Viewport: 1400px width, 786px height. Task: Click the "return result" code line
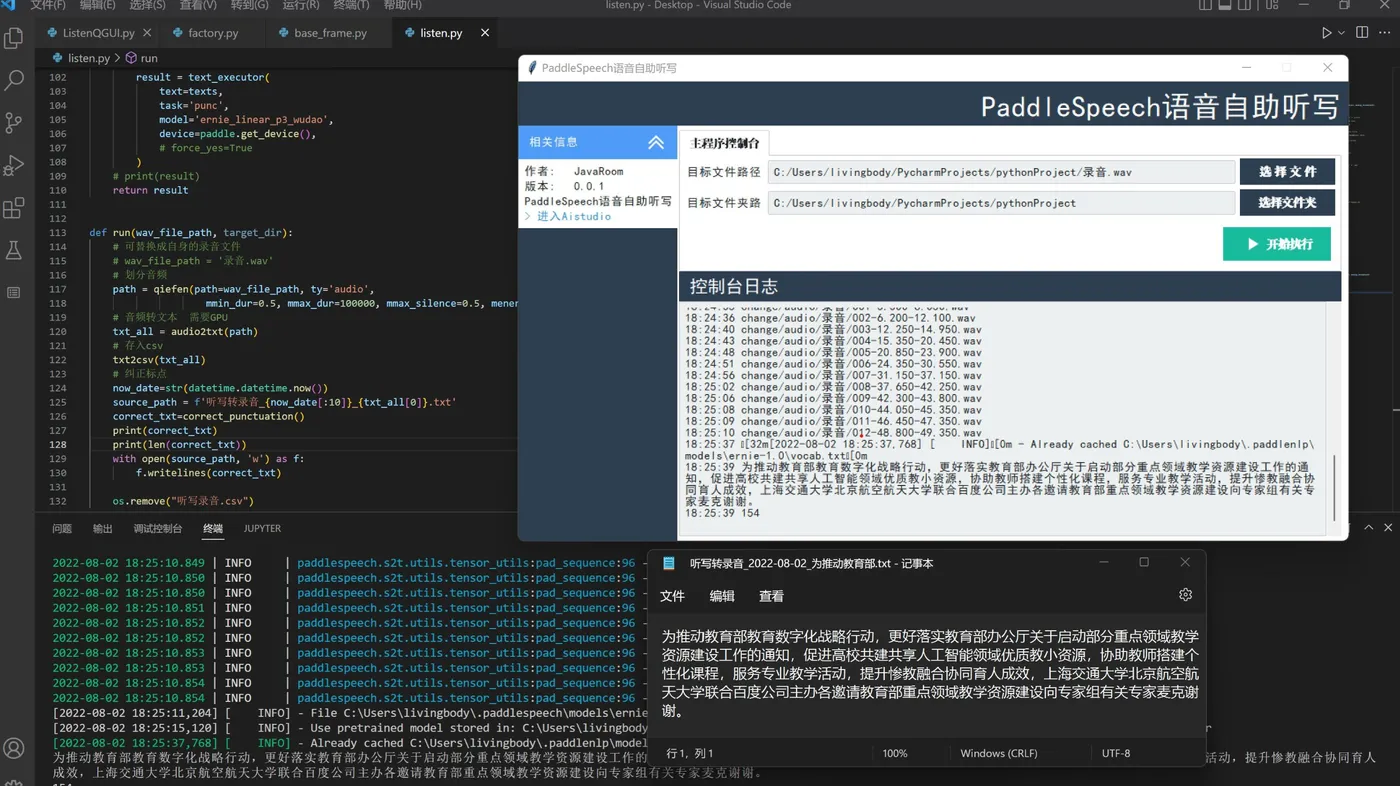[150, 190]
